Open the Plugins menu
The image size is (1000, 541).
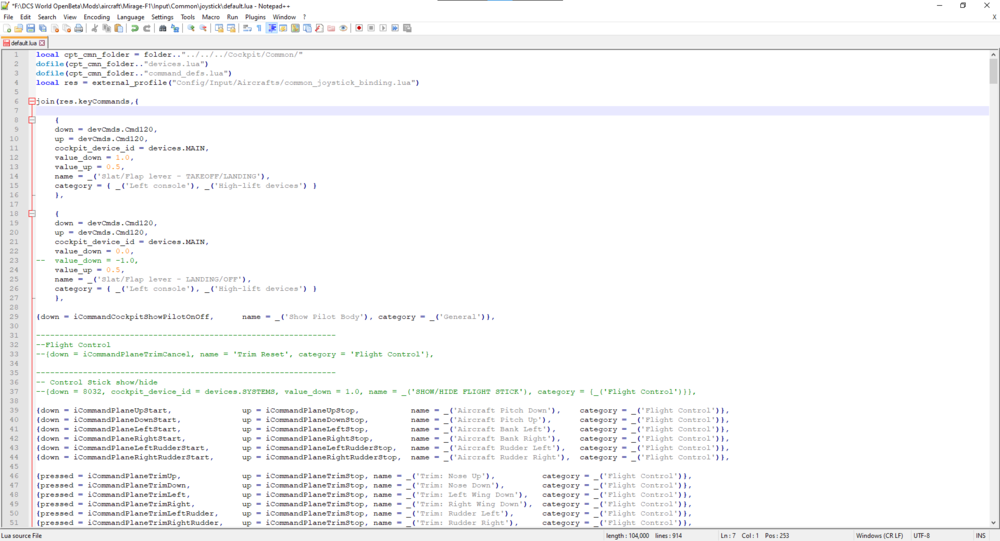(255, 17)
